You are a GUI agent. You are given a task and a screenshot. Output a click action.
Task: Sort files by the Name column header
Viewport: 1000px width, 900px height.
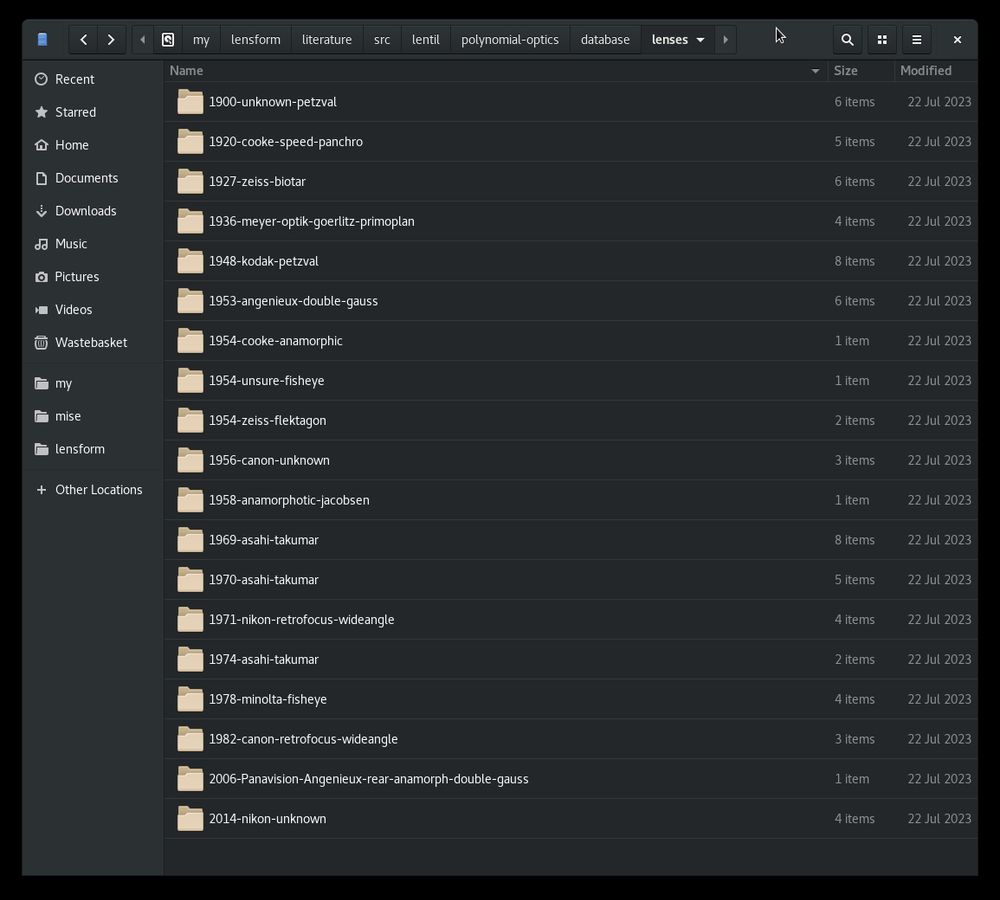click(x=496, y=71)
